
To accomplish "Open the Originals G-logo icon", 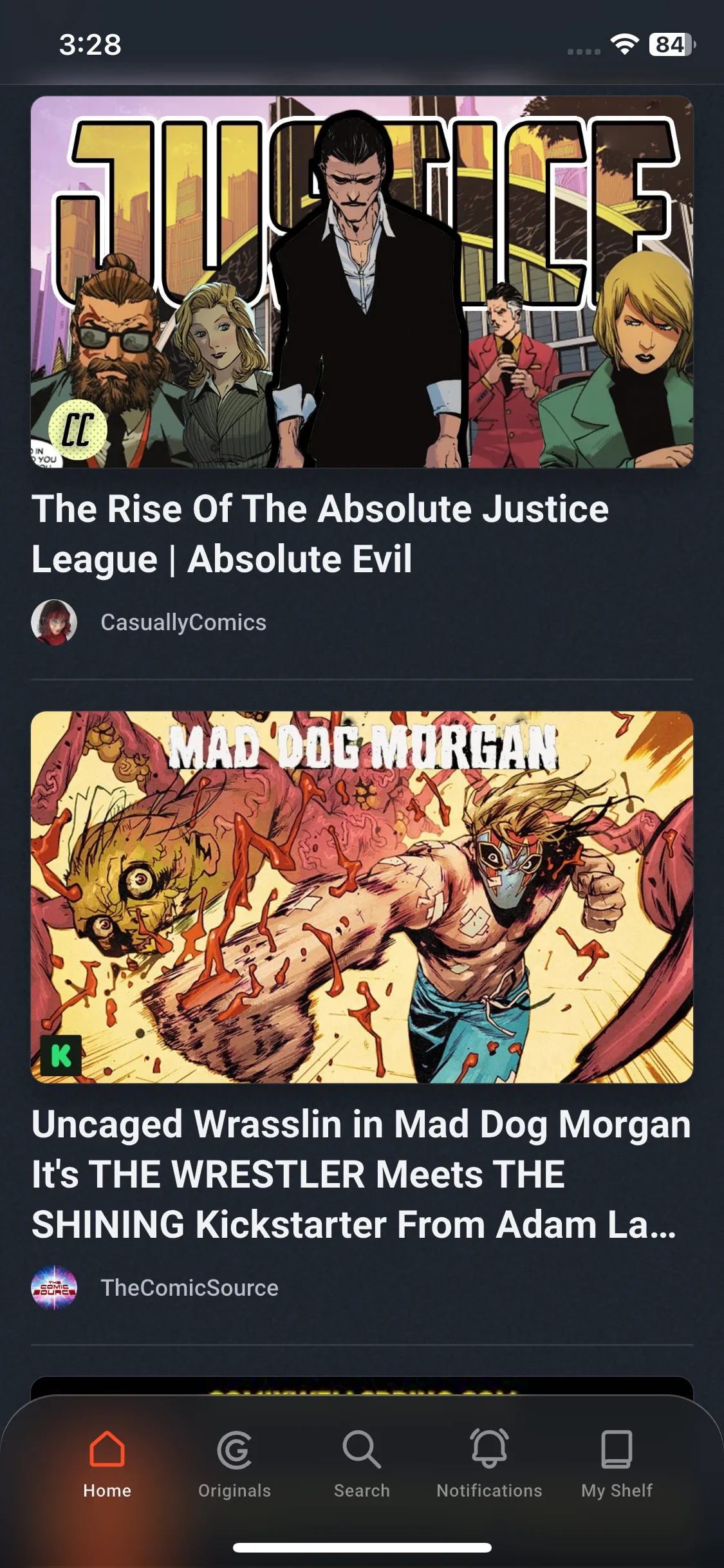I will point(234,1450).
